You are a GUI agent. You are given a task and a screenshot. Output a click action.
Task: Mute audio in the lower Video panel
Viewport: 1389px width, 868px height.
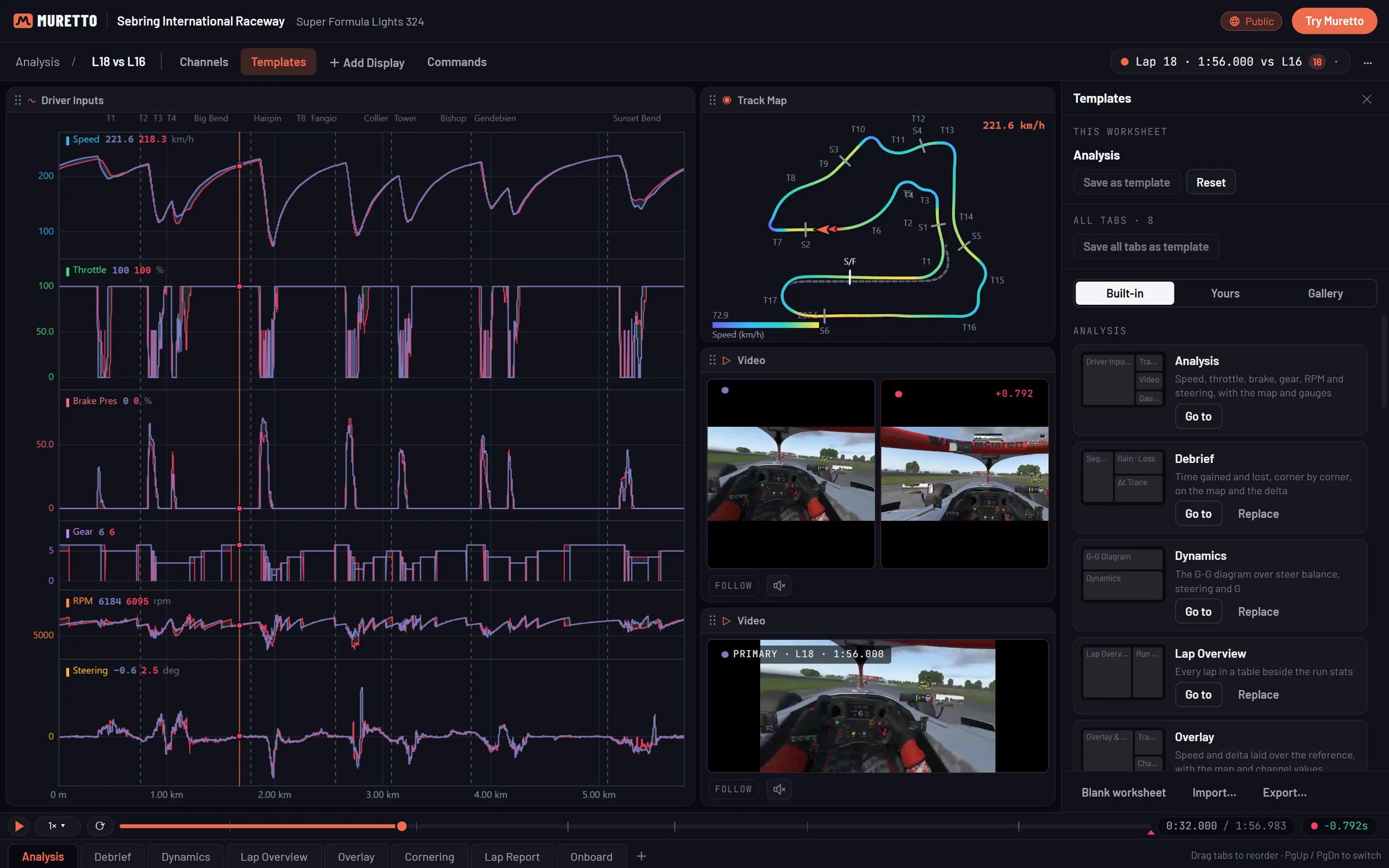[x=779, y=789]
